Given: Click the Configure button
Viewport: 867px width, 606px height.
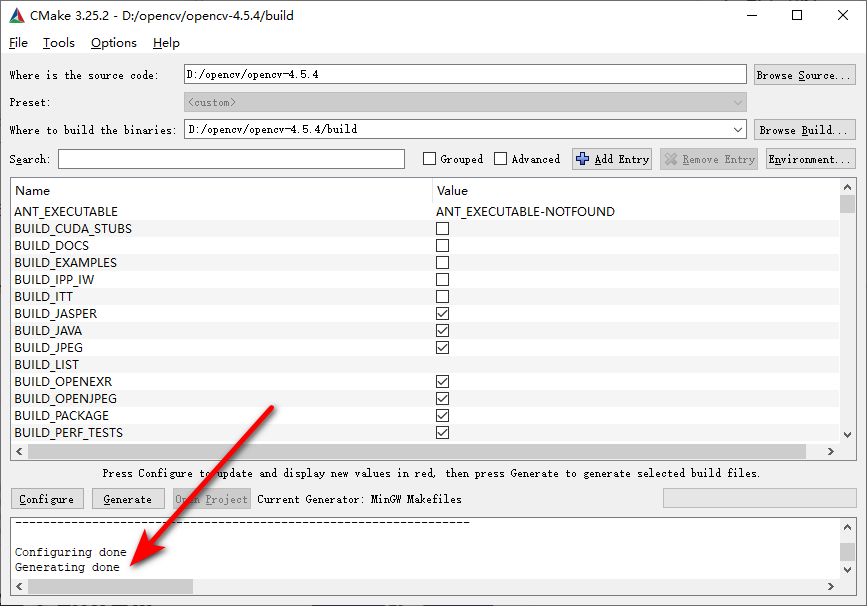Looking at the screenshot, I should 47,499.
